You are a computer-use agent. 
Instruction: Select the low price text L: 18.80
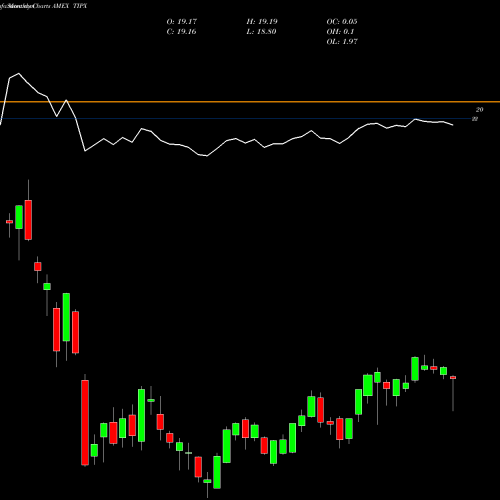pos(261,32)
